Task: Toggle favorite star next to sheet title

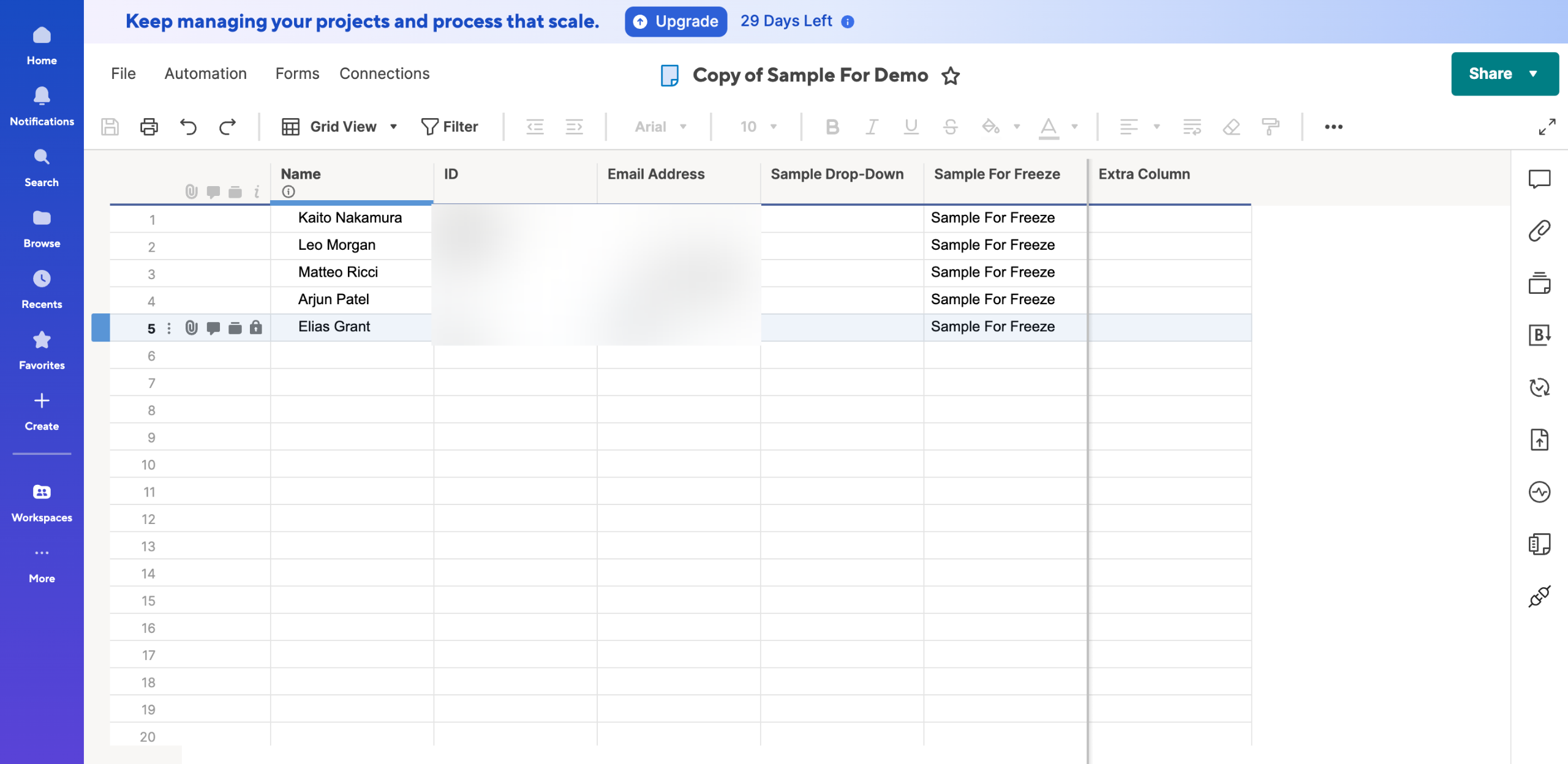Action: pyautogui.click(x=951, y=75)
